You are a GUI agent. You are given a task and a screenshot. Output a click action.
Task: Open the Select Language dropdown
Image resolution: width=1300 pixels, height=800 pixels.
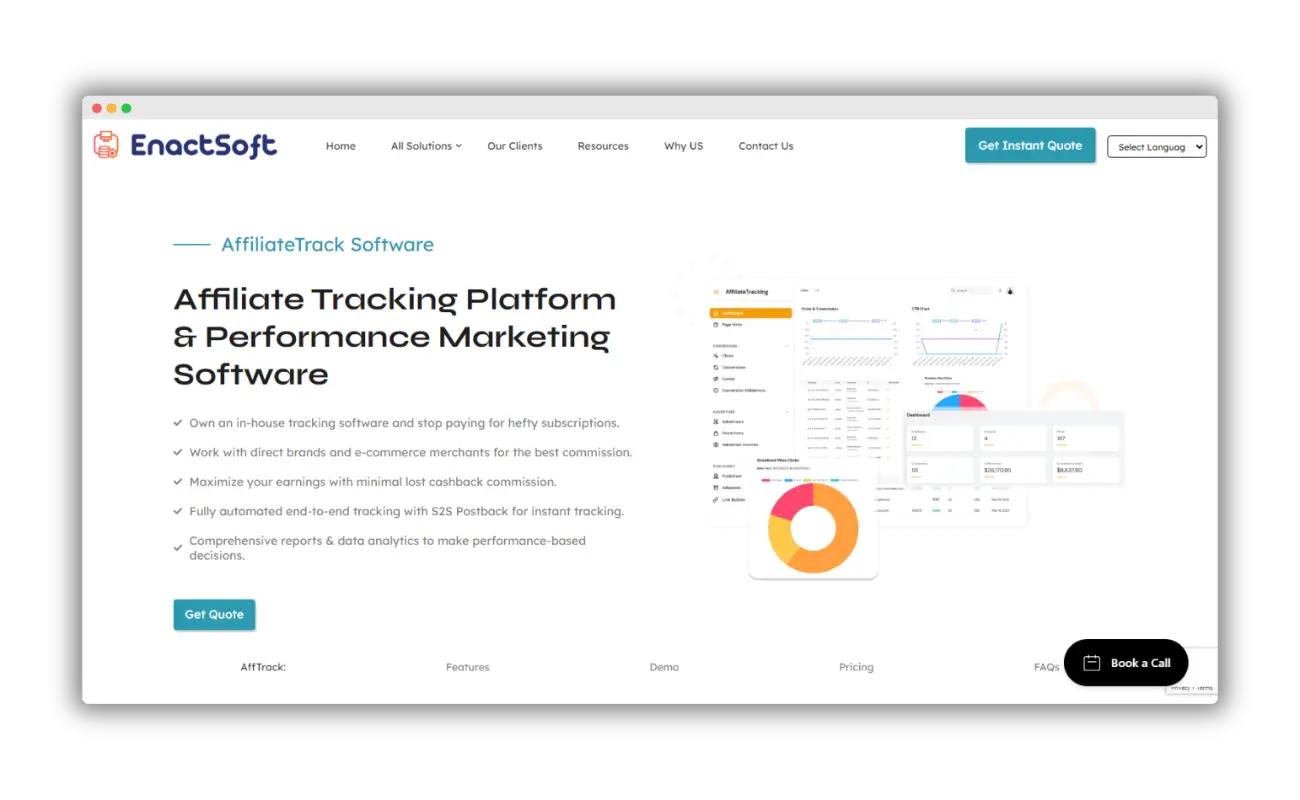point(1157,147)
